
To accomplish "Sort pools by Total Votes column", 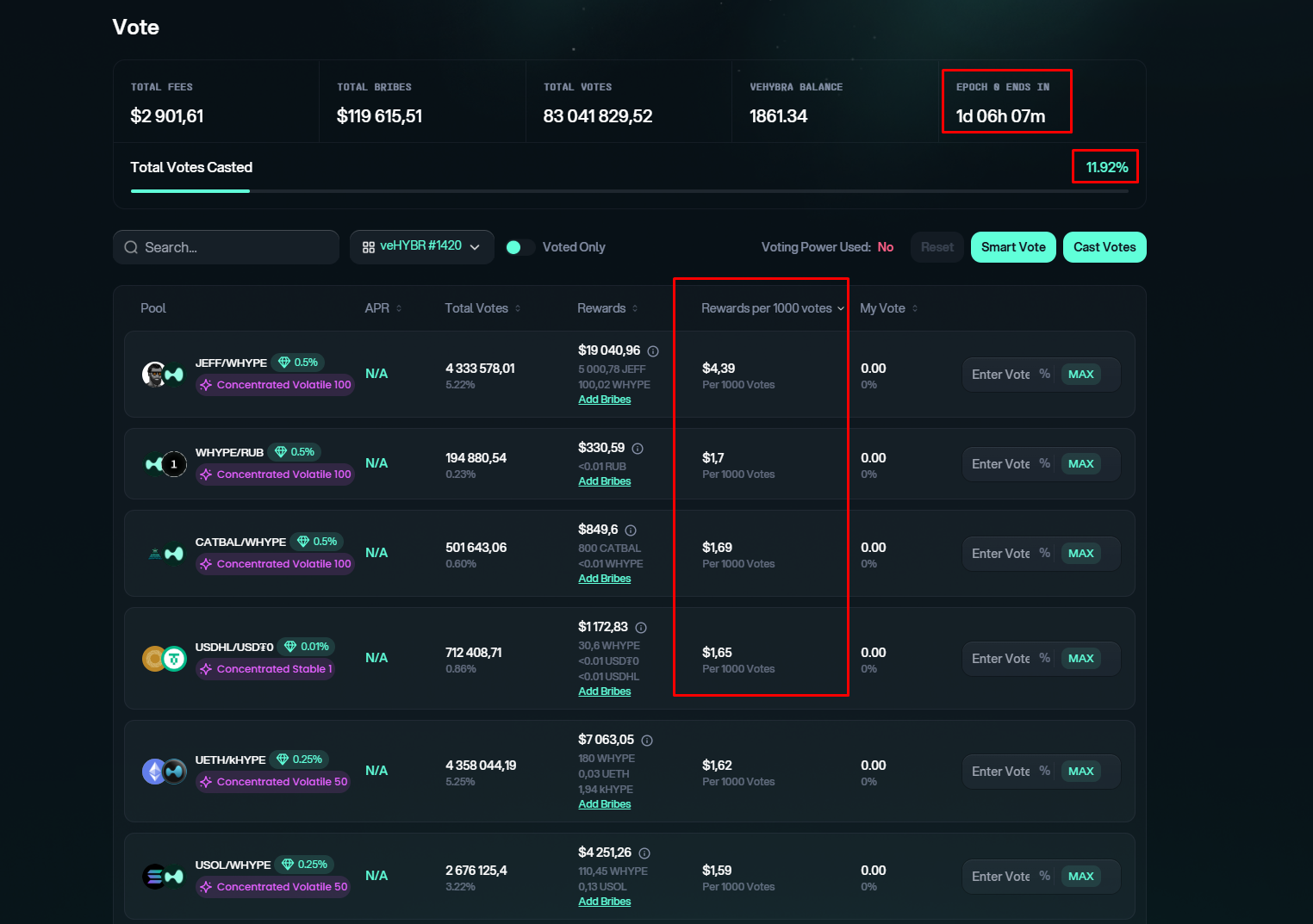I will (x=482, y=308).
